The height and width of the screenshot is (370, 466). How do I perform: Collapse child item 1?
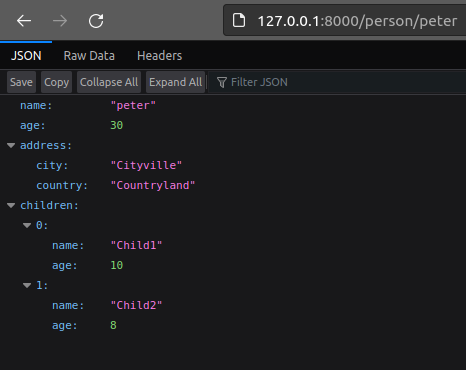pos(27,286)
